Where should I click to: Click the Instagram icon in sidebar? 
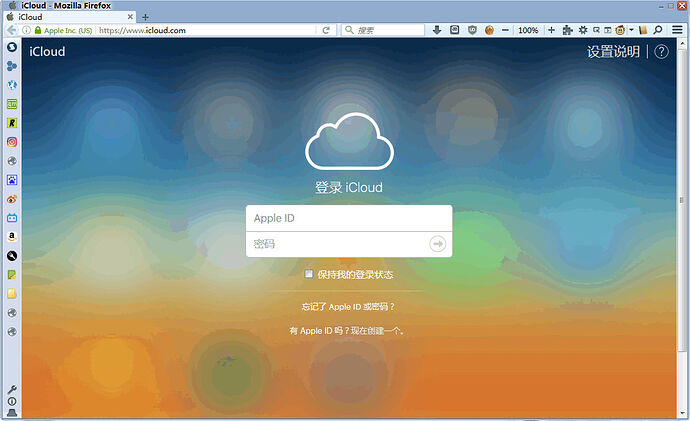pyautogui.click(x=12, y=142)
